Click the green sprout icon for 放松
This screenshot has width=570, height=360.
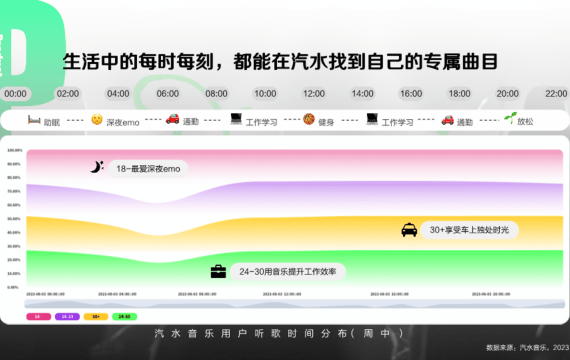coord(510,118)
